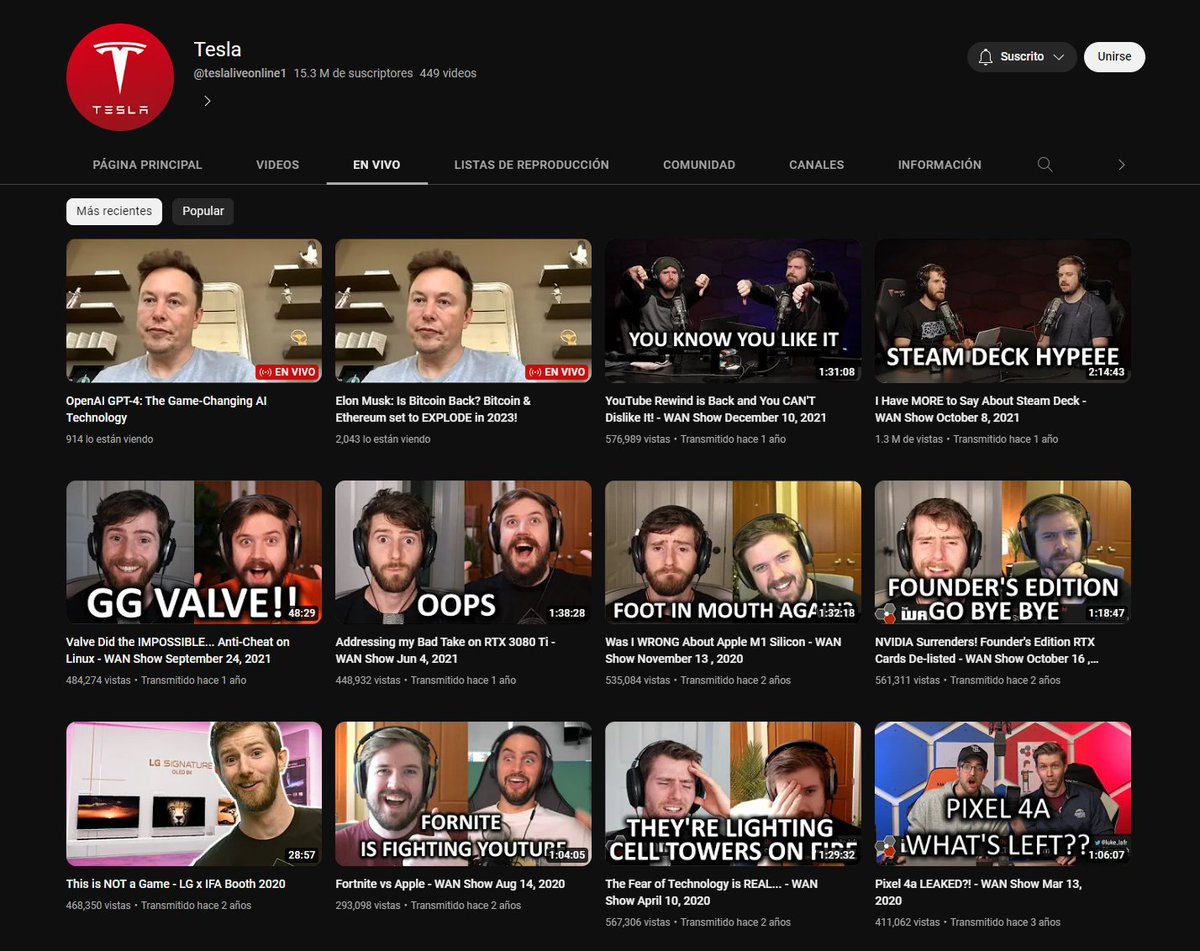Click the '15.3 M de suscriptores' text
The height and width of the screenshot is (951, 1200).
353,73
